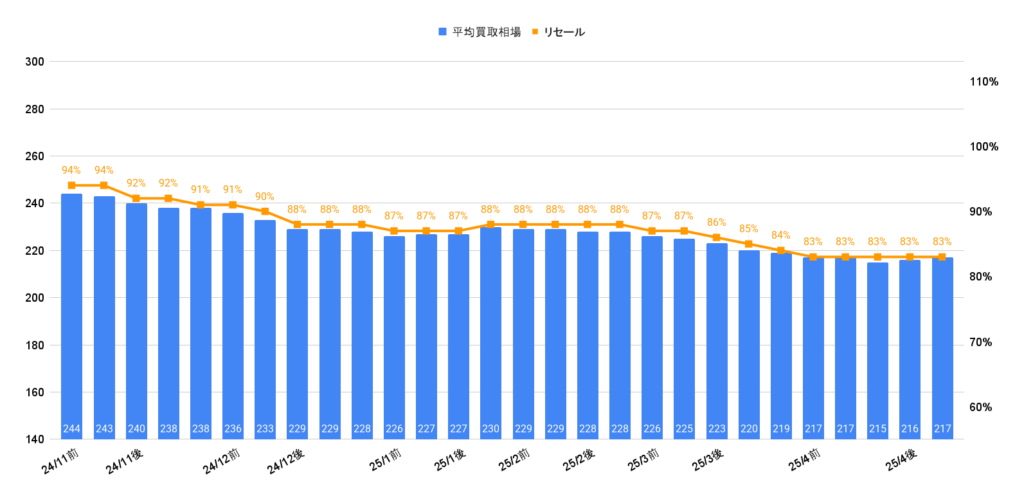Click the 140 left axis value
This screenshot has height=496, width=1024.
(x=34, y=439)
